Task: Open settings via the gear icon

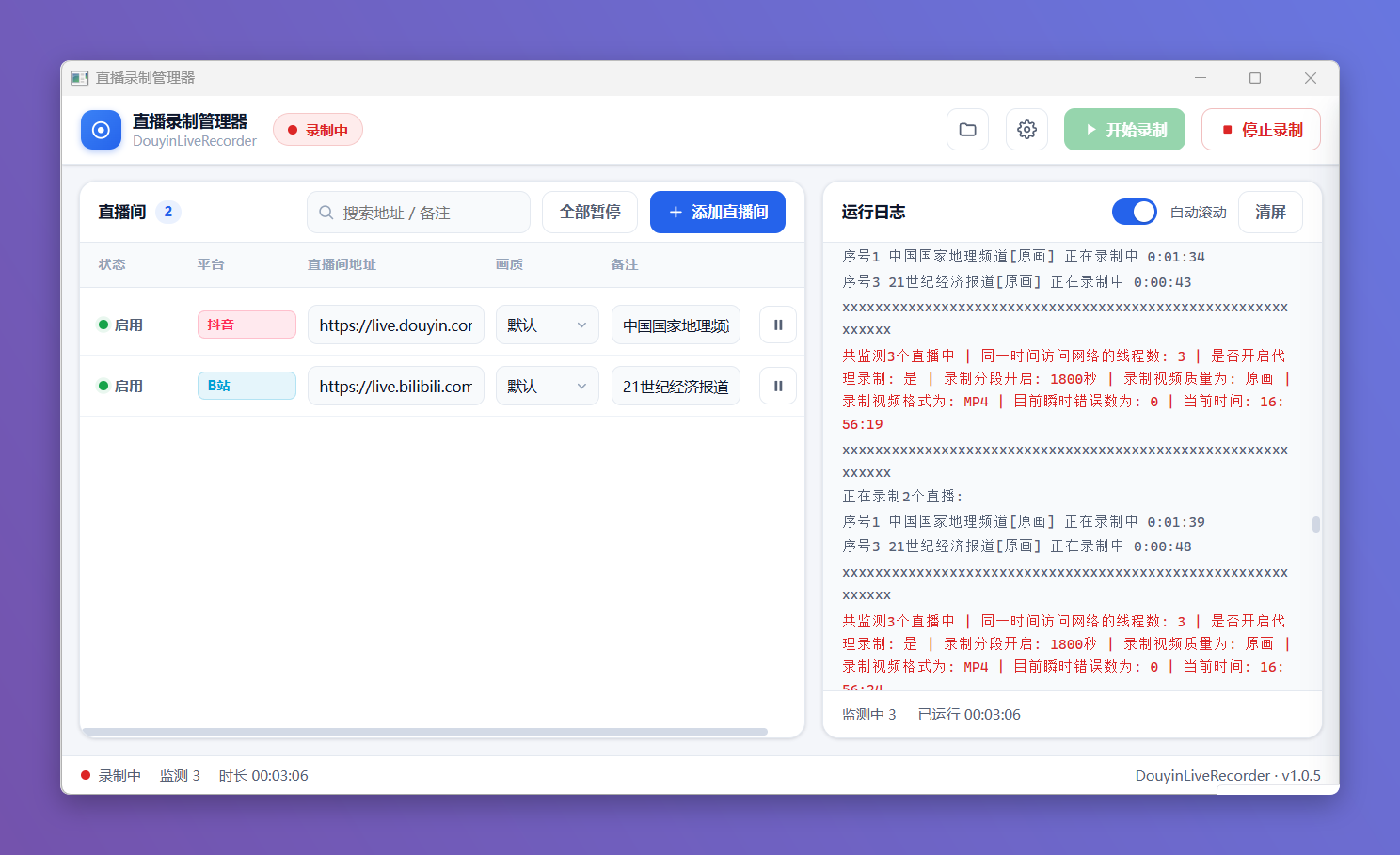Action: click(1026, 130)
